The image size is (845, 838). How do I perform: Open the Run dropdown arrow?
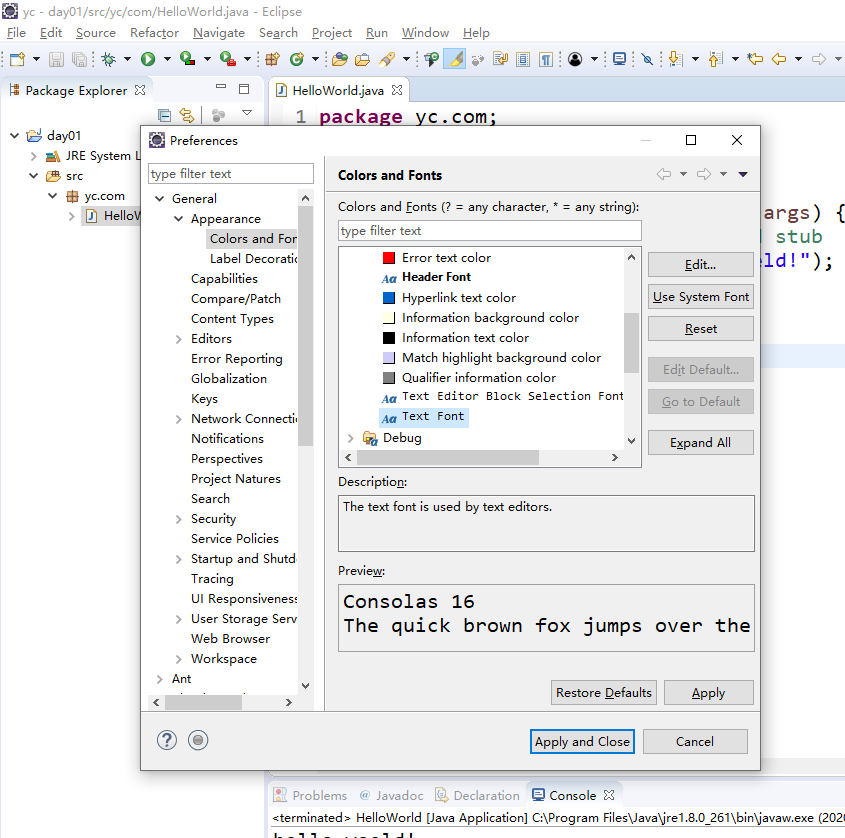[x=167, y=59]
